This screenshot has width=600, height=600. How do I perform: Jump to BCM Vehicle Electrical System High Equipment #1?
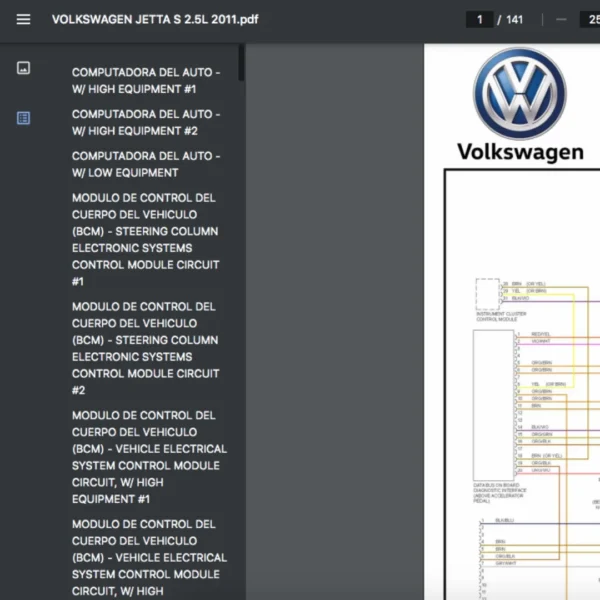tap(147, 457)
